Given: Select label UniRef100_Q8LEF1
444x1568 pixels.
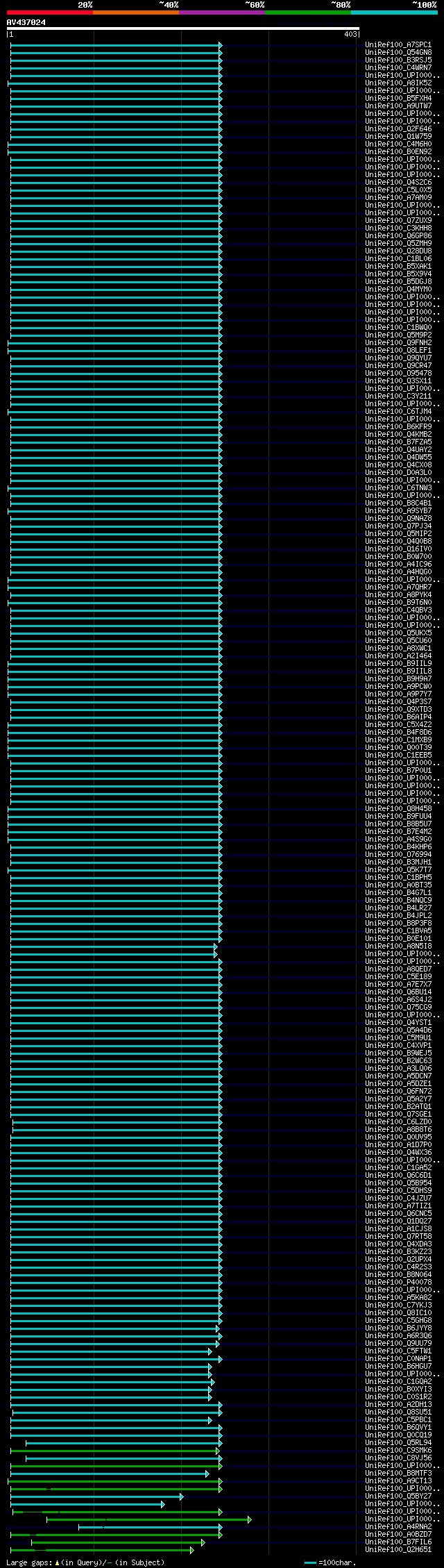Looking at the screenshot, I should [398, 350].
